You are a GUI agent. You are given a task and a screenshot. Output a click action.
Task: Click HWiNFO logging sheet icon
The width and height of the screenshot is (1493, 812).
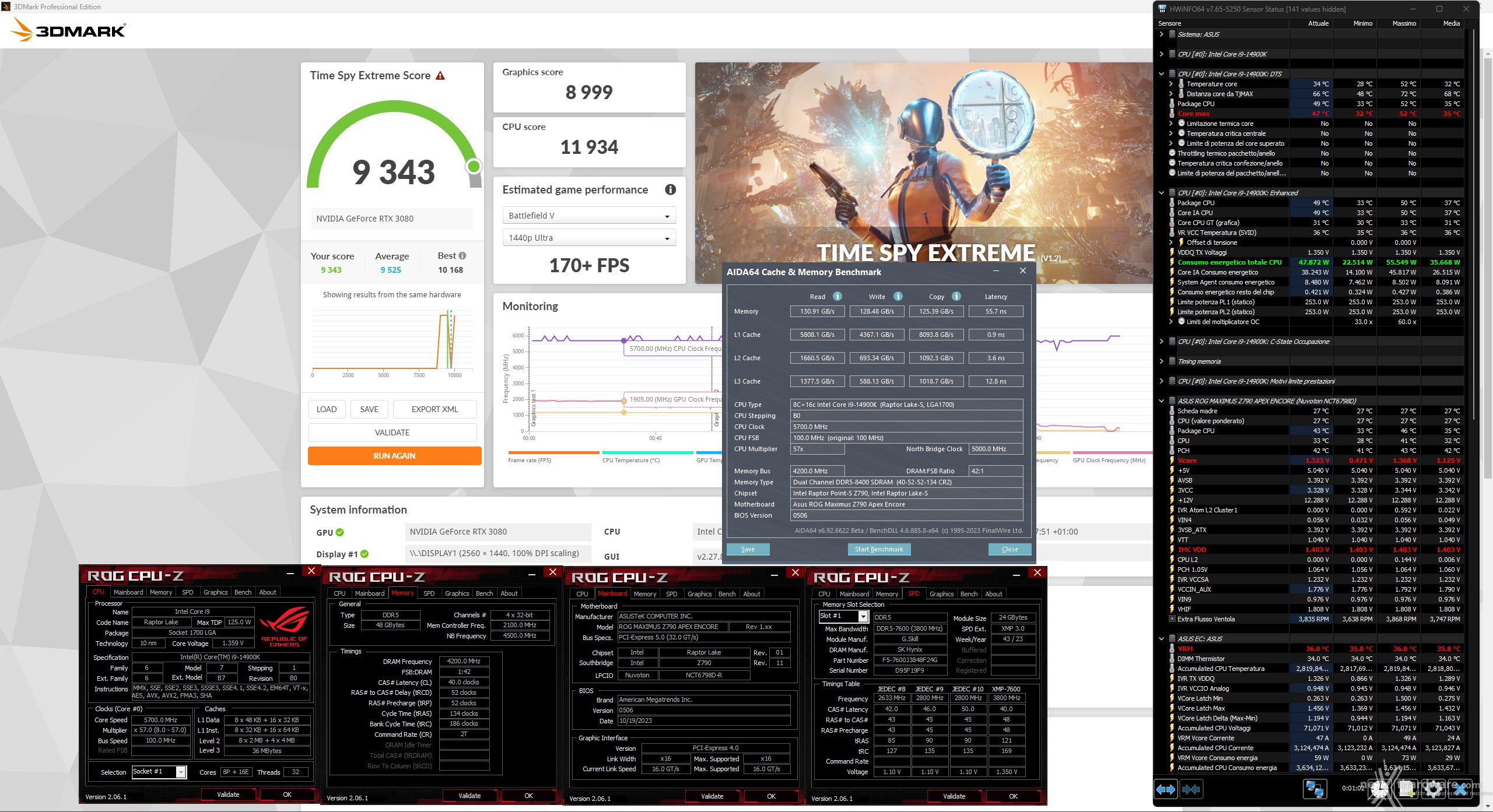[x=1407, y=789]
